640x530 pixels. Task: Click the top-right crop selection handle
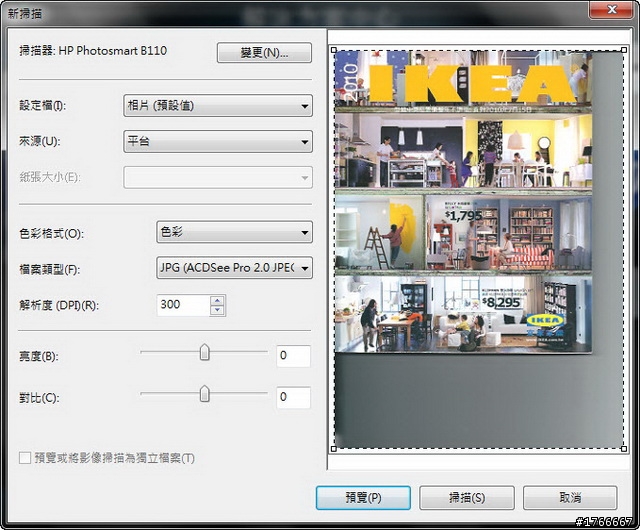tap(624, 50)
